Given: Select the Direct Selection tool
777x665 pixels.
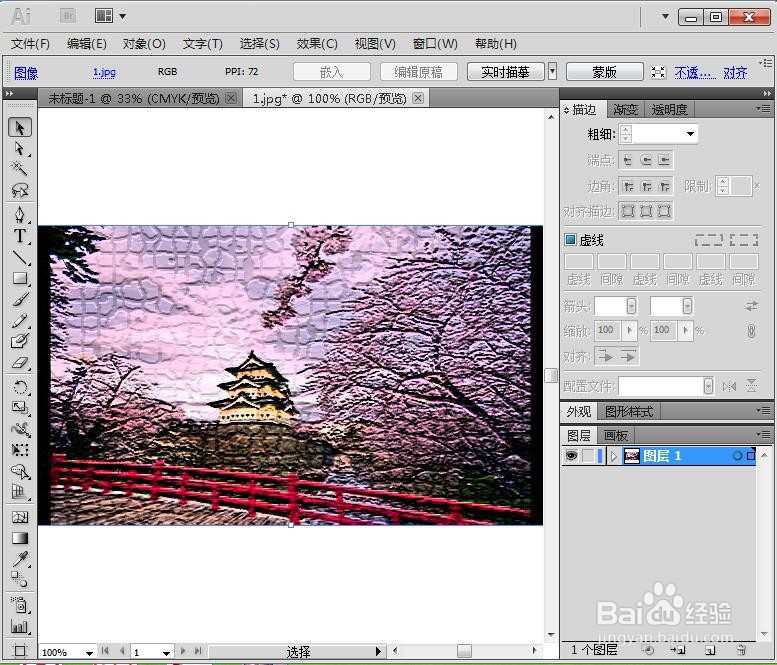Looking at the screenshot, I should (x=20, y=149).
